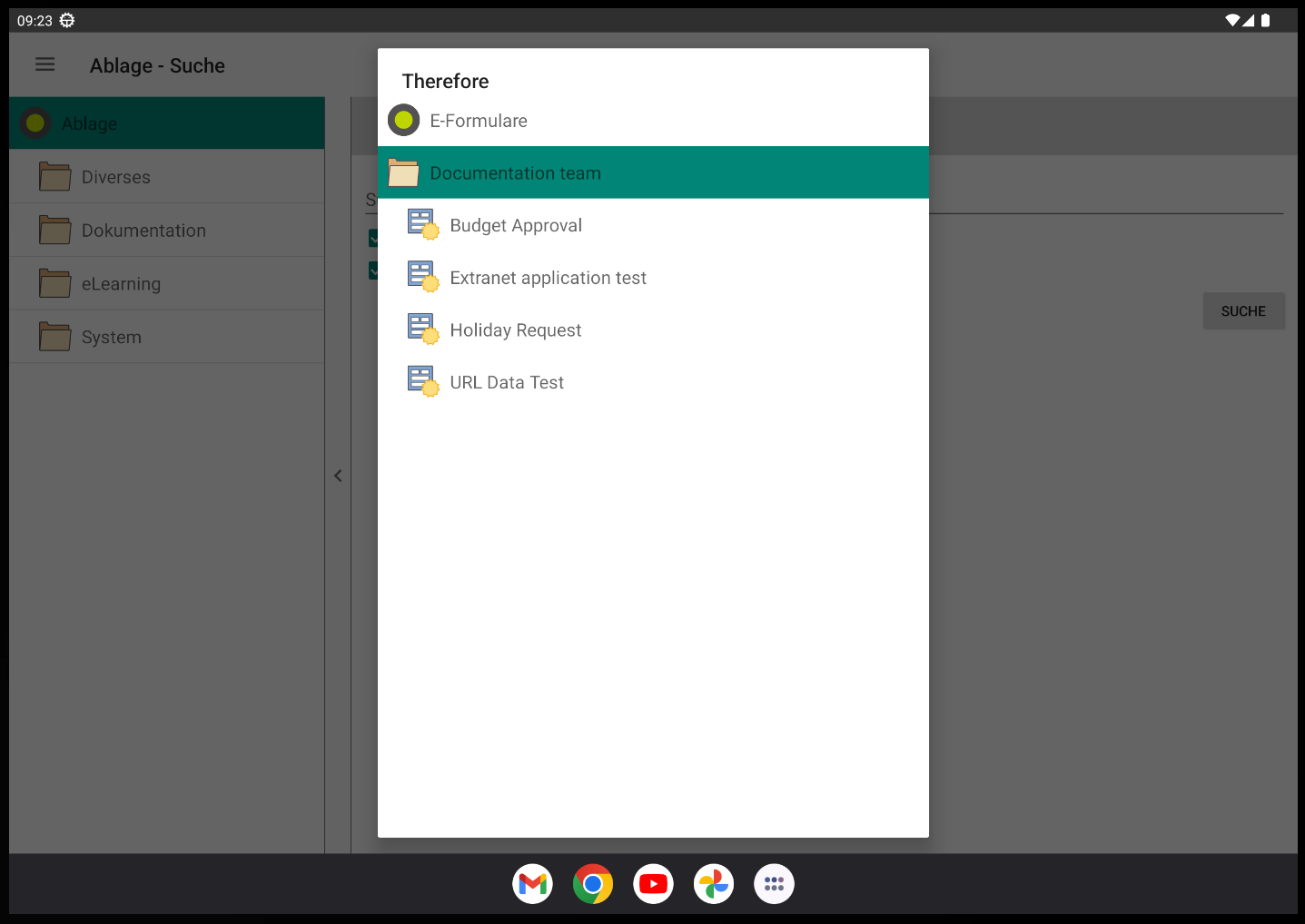Click the URL Data Test form icon
The height and width of the screenshot is (924, 1305).
423,381
